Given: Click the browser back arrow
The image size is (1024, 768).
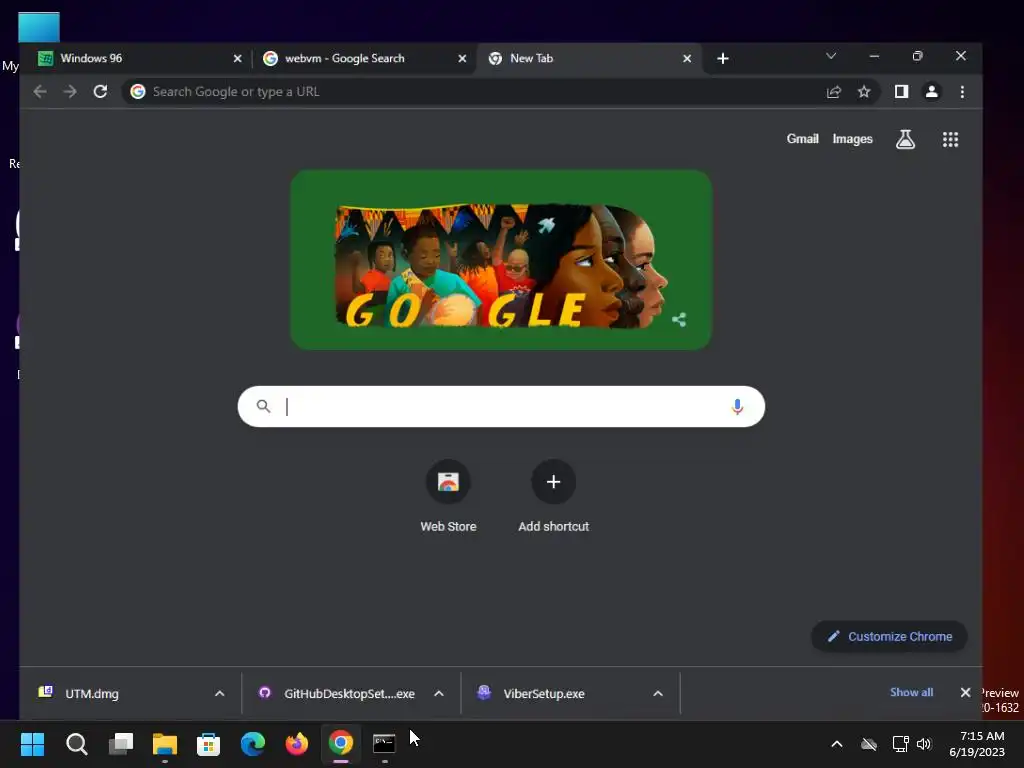Looking at the screenshot, I should tap(40, 91).
